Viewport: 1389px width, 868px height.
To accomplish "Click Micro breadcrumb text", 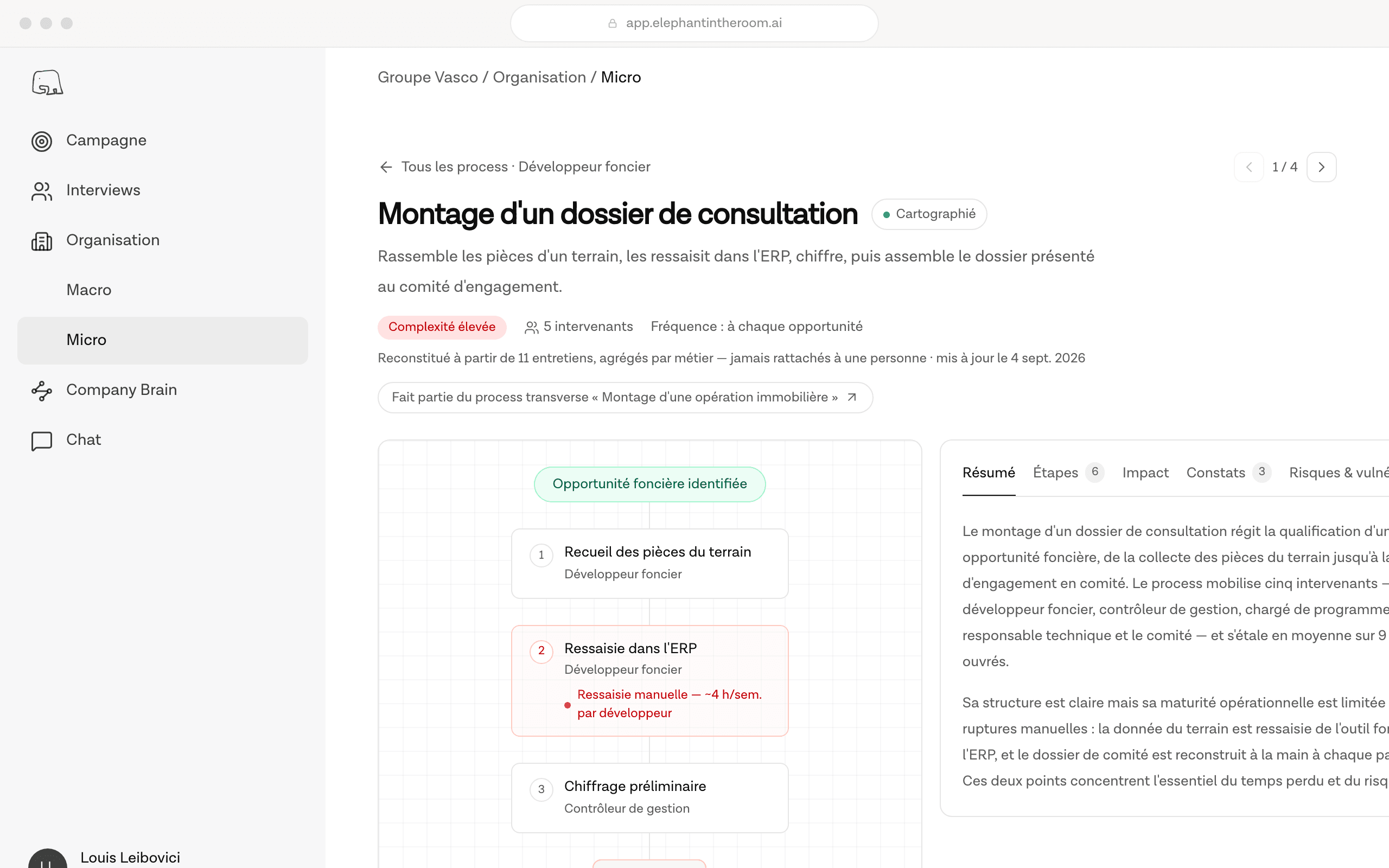I will tap(621, 78).
